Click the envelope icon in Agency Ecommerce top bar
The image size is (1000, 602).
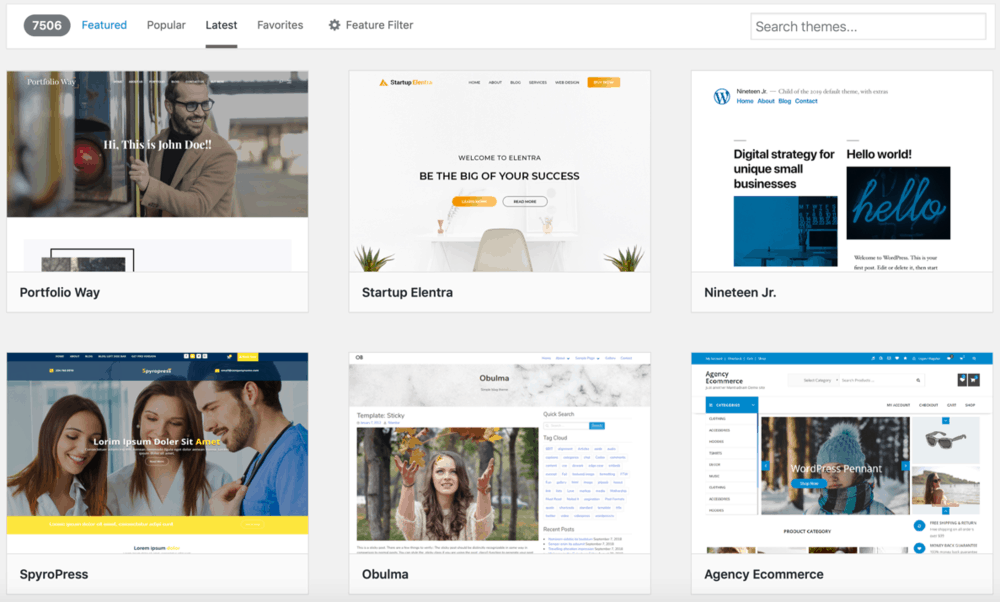(x=889, y=359)
